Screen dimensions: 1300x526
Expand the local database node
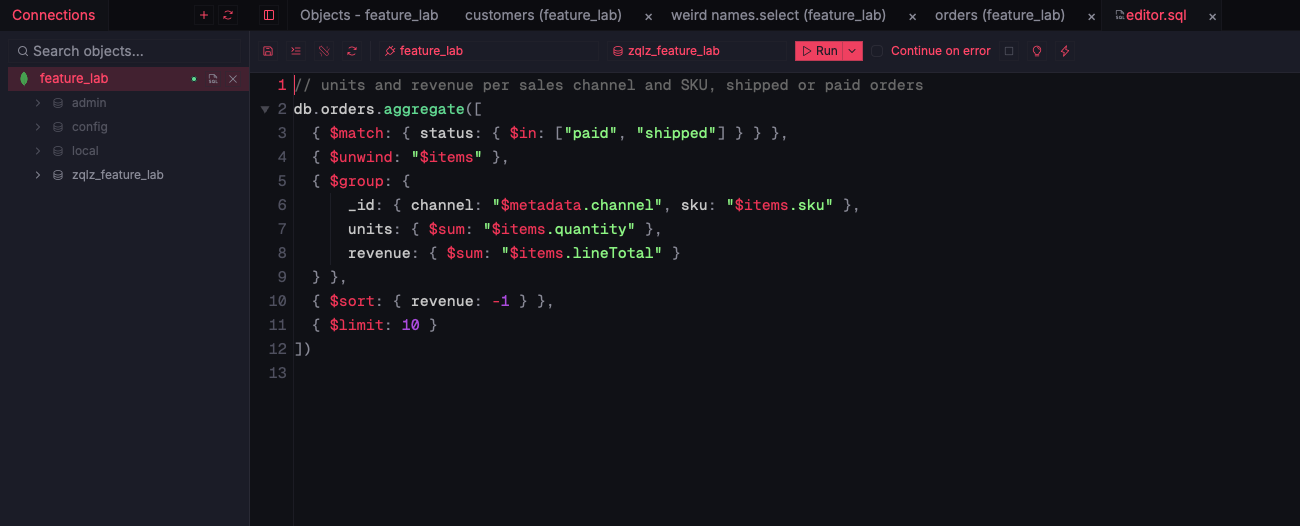click(x=38, y=151)
